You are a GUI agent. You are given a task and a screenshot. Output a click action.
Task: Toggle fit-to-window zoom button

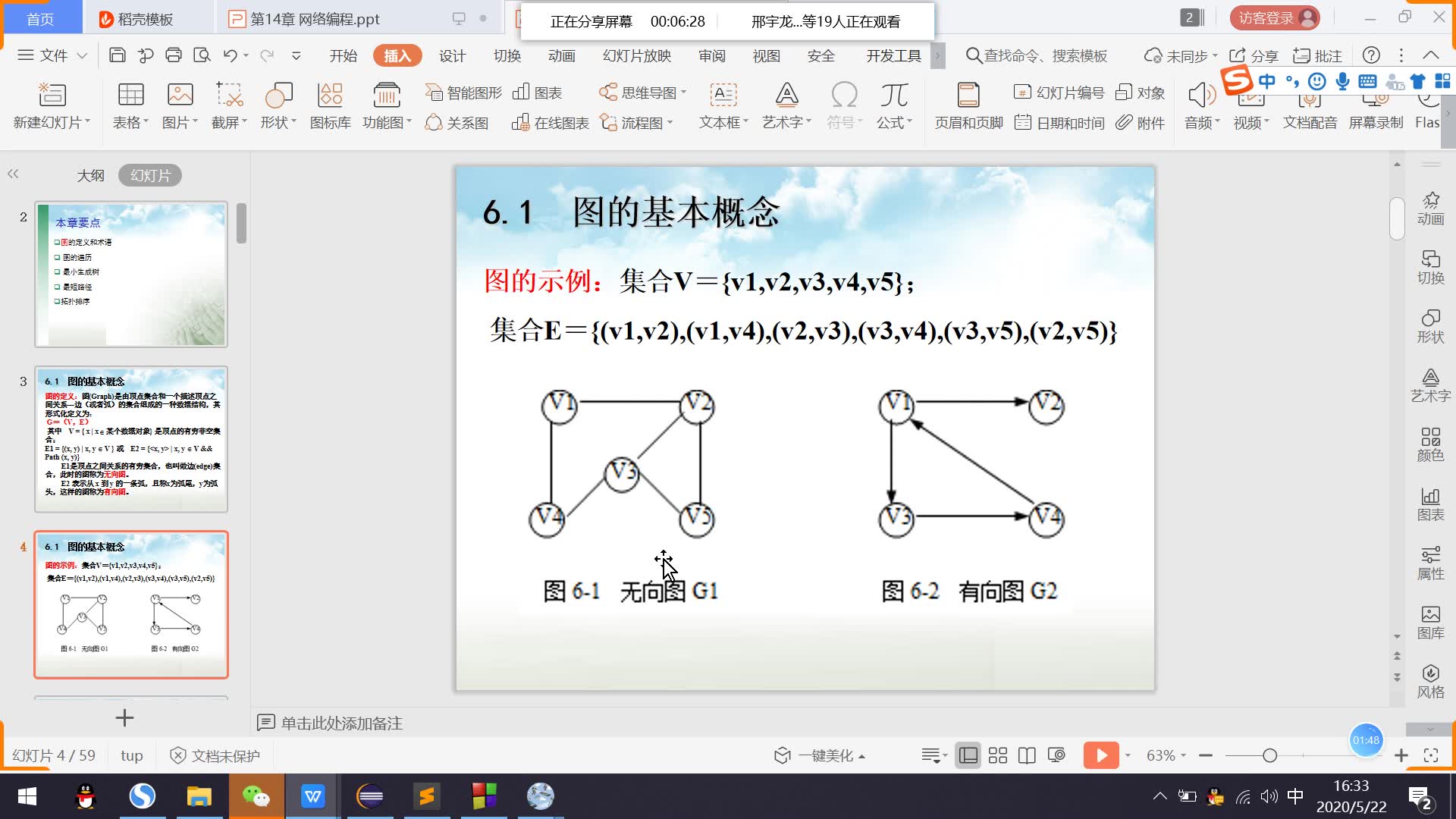(x=1431, y=755)
